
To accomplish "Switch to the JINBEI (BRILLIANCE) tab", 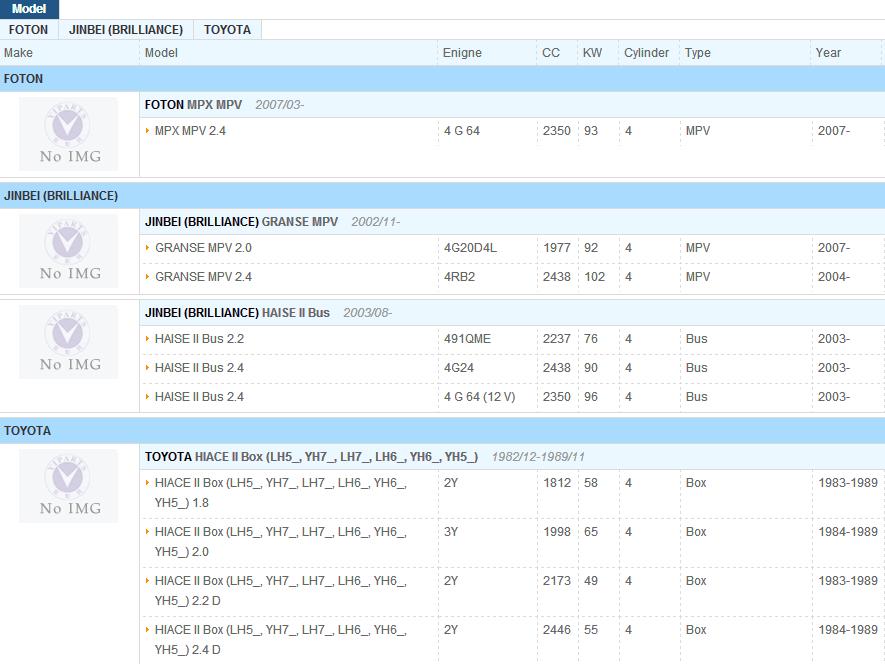I will click(125, 30).
